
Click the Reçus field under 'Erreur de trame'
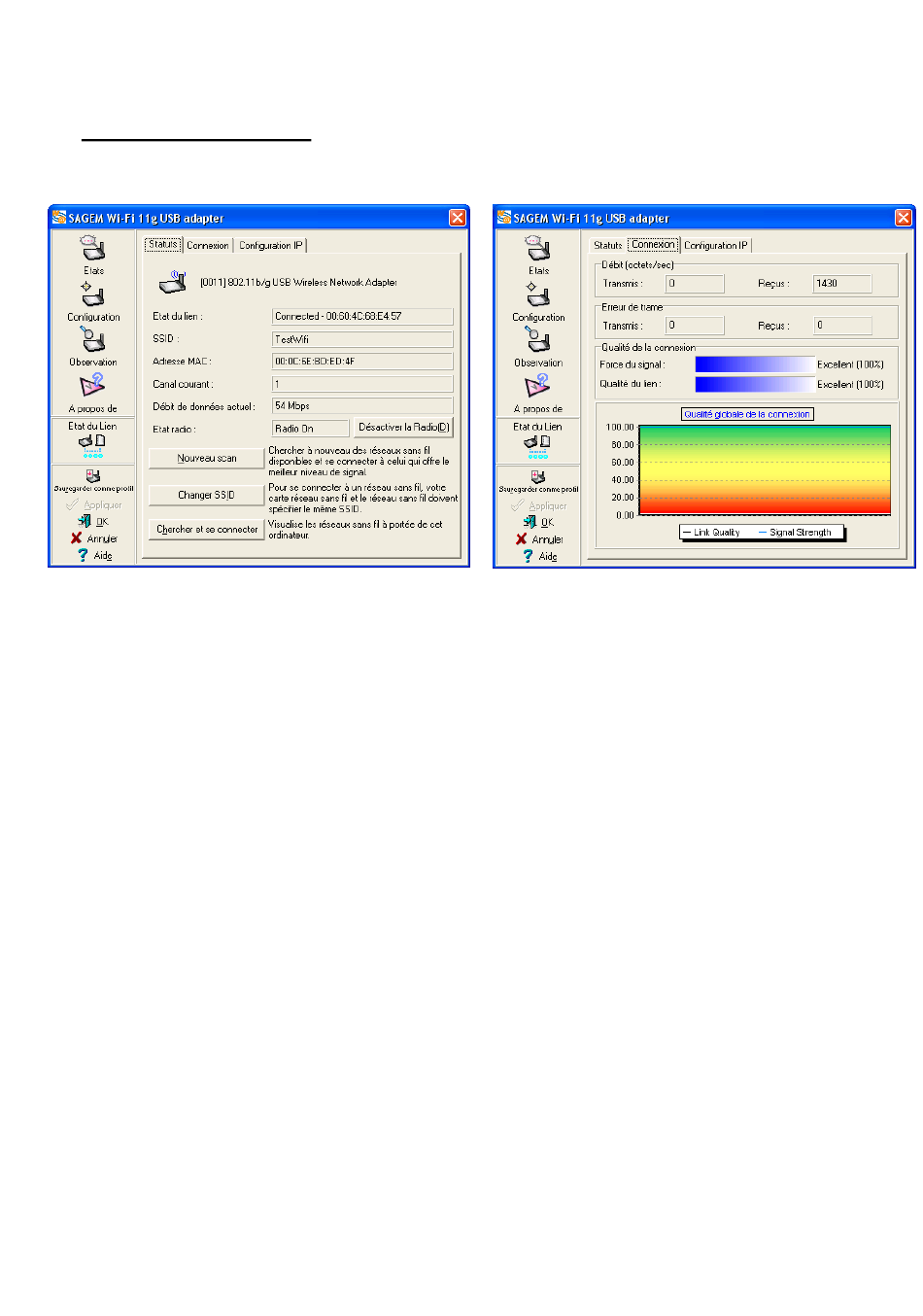[842, 326]
